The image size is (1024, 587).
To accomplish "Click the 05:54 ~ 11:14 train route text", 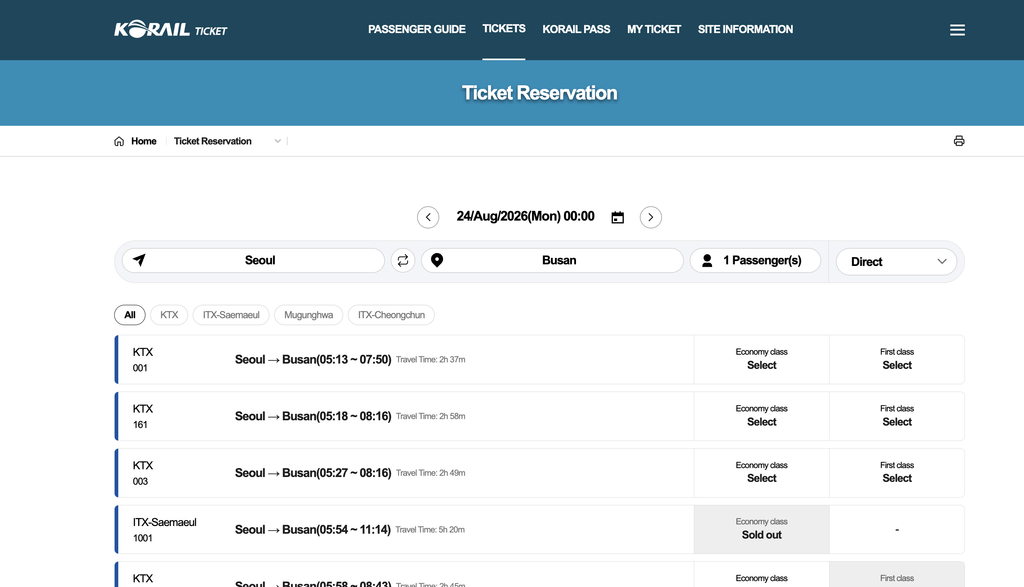I will pos(313,530).
